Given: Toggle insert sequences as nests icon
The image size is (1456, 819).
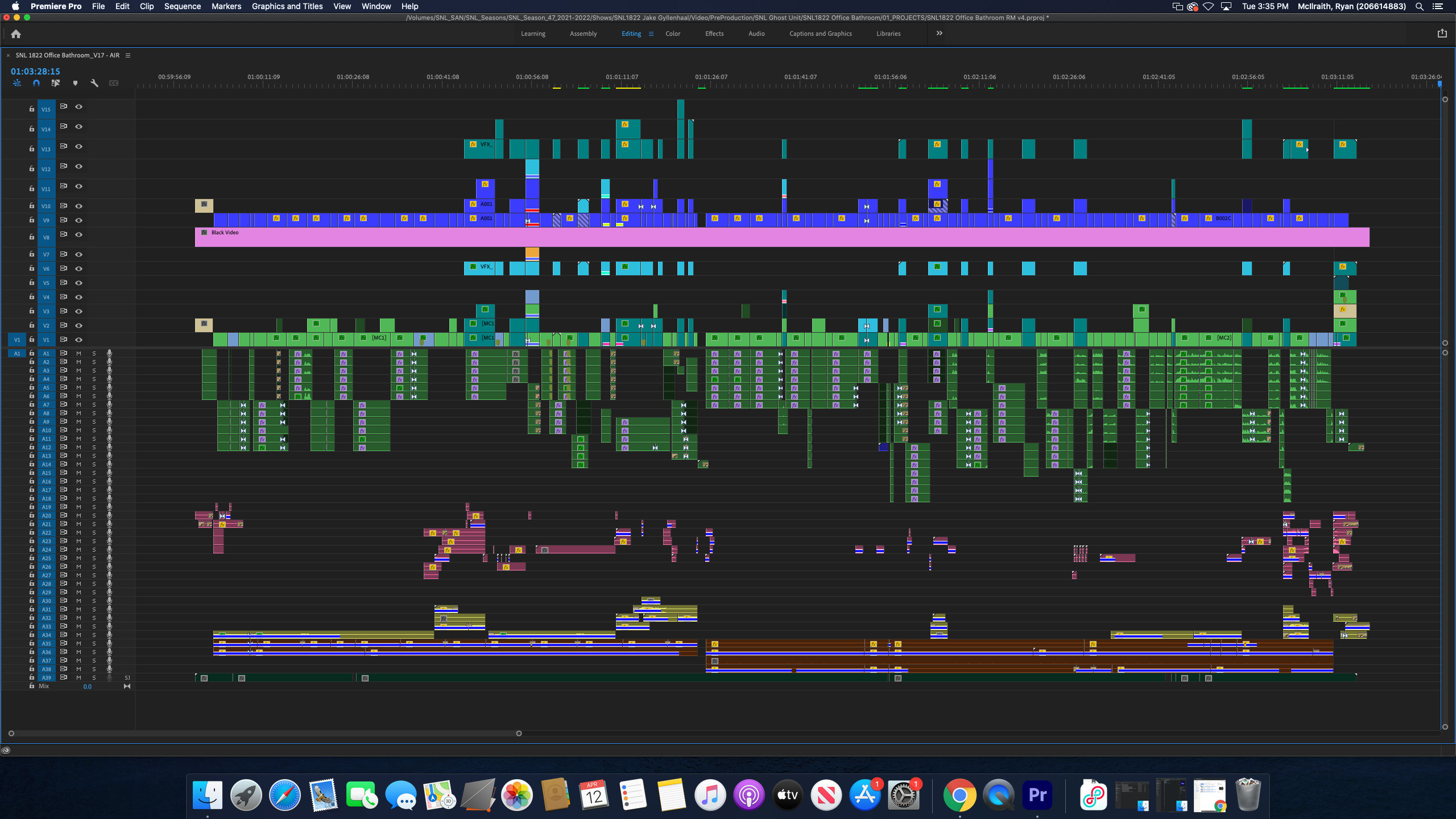Looking at the screenshot, I should [x=17, y=83].
